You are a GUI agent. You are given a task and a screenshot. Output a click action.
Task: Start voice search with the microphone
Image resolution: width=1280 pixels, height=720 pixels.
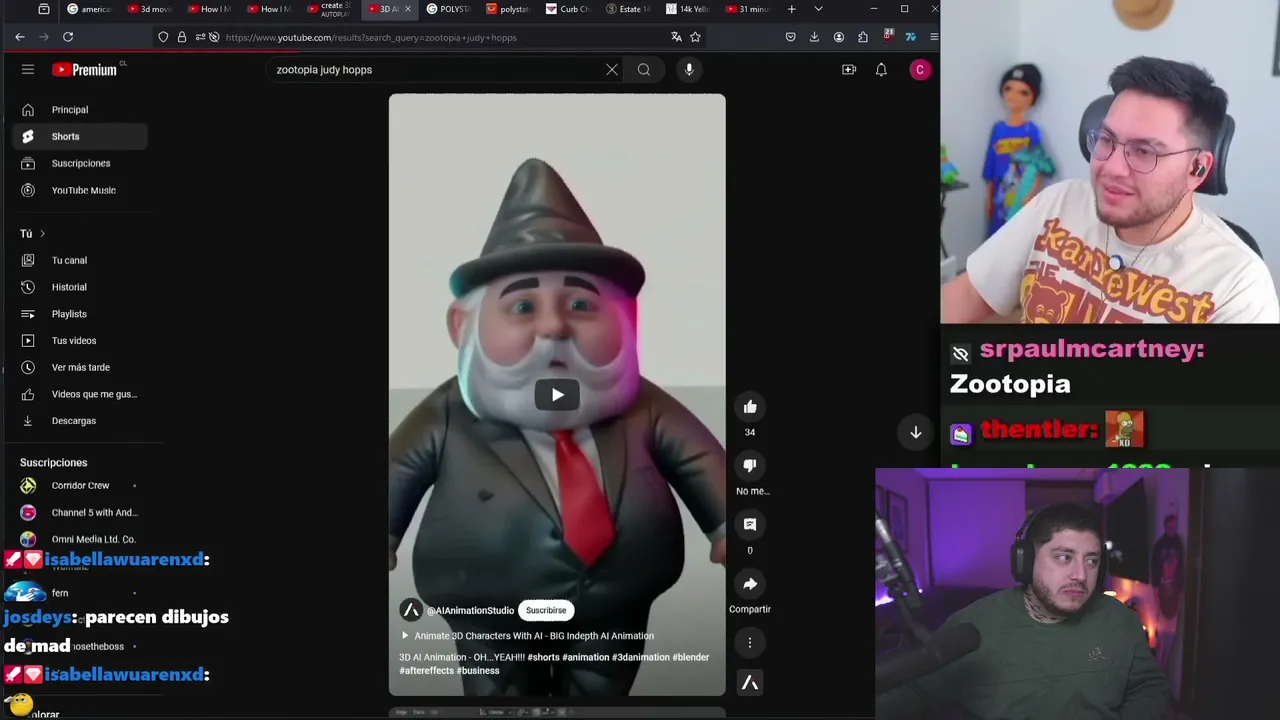(689, 69)
